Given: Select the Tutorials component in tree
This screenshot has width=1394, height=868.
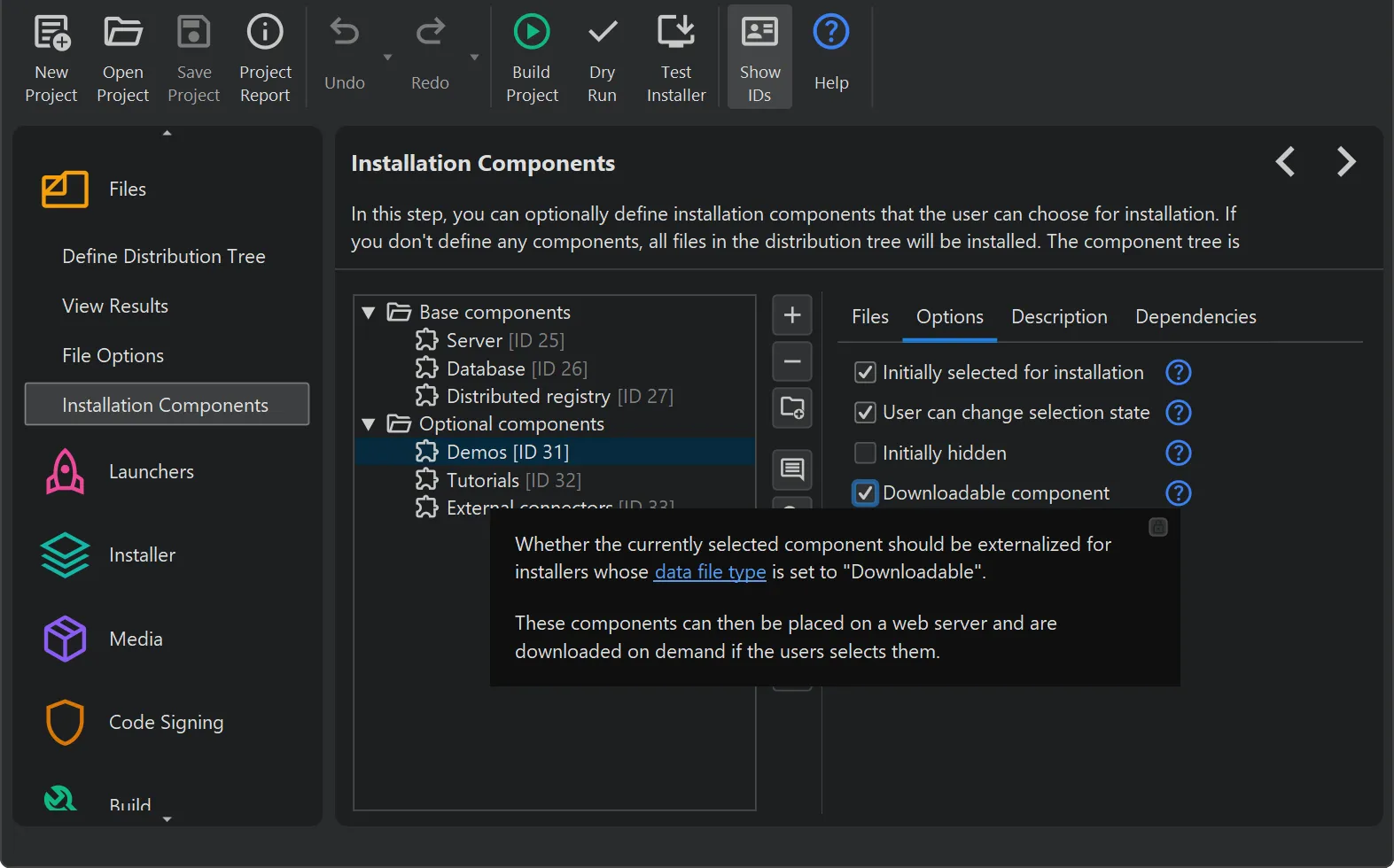Looking at the screenshot, I should coord(483,480).
